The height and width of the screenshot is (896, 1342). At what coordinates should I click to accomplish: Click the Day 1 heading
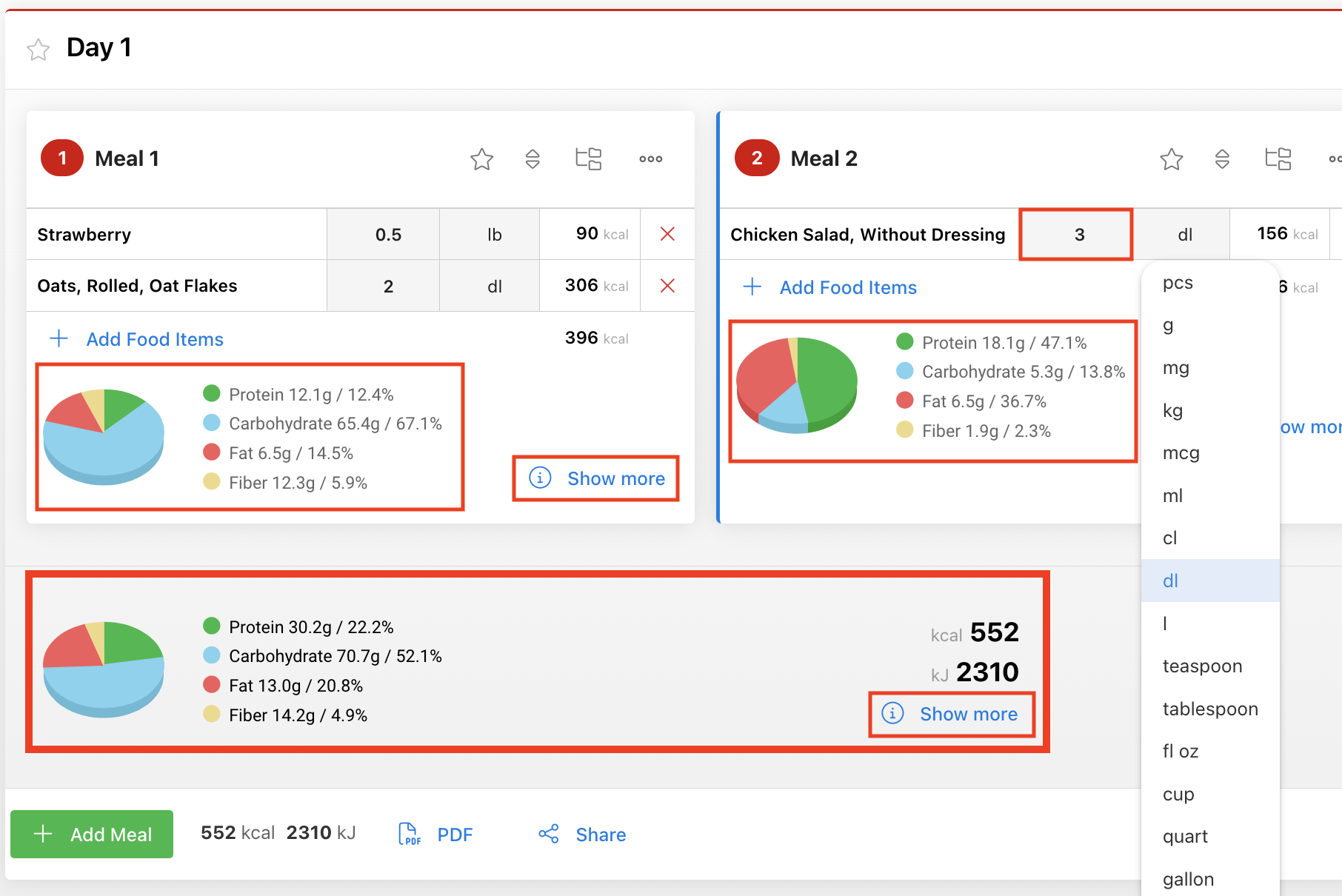[99, 47]
